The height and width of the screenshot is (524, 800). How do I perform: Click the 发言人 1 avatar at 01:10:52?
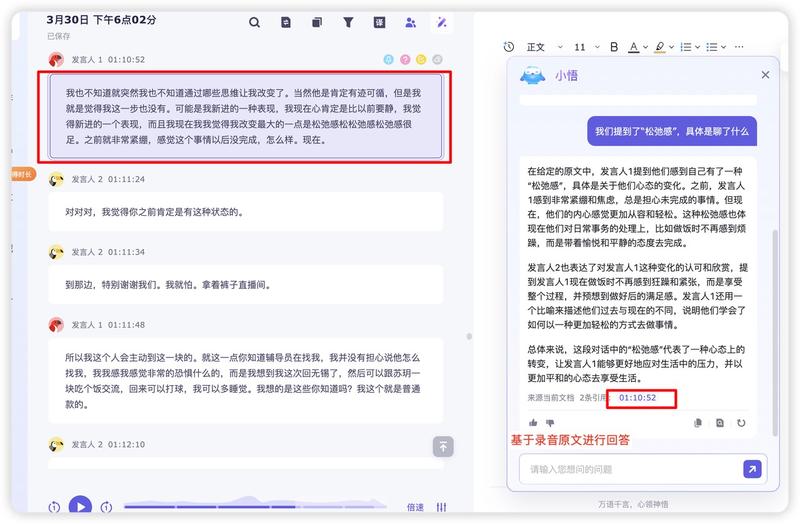coord(56,60)
